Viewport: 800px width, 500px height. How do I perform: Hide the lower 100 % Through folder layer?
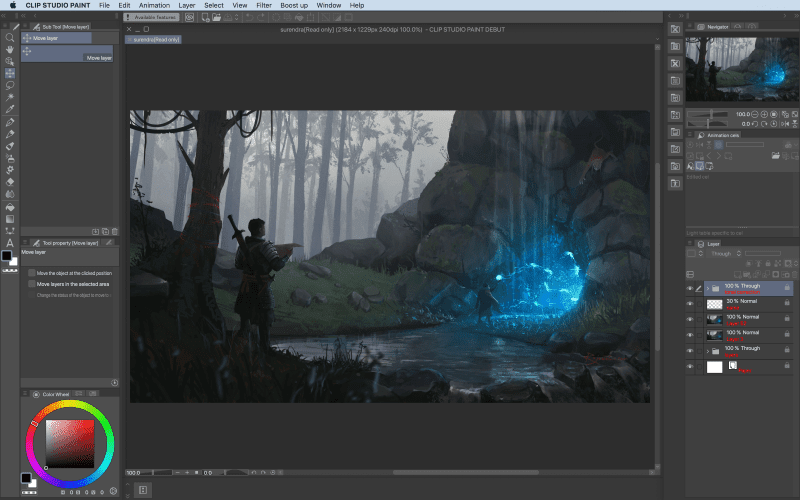690,351
